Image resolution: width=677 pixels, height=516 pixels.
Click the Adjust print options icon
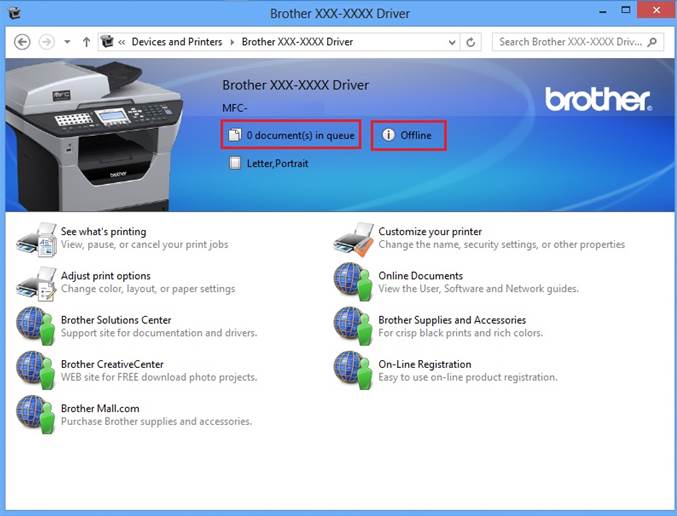point(36,282)
